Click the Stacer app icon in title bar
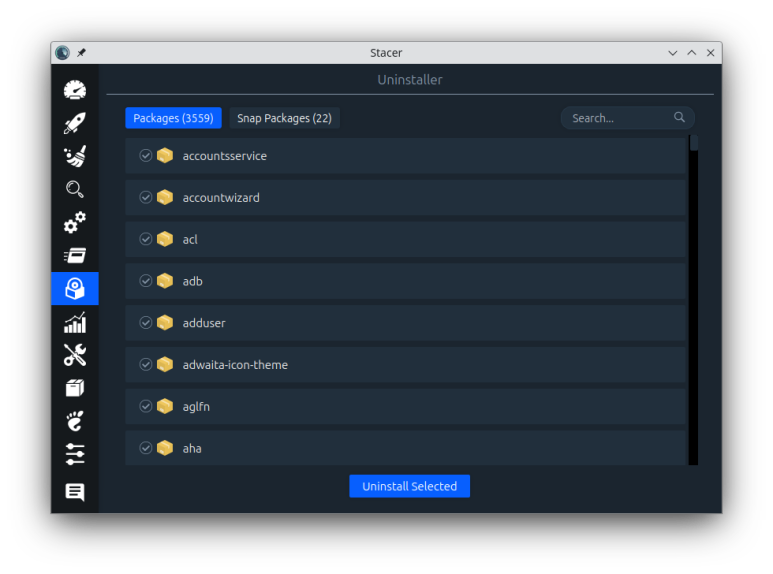 coord(63,52)
